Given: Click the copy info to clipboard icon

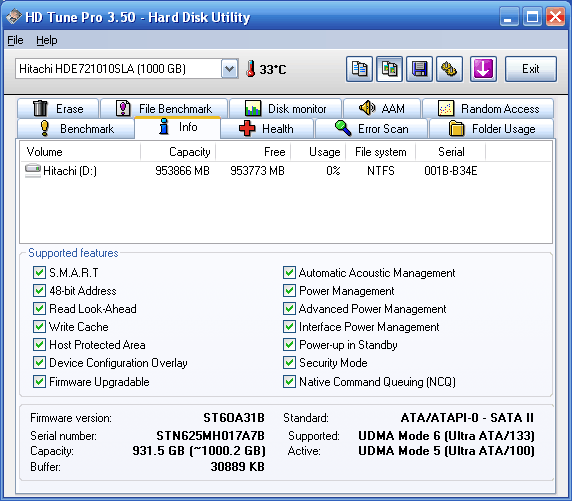Looking at the screenshot, I should coord(359,69).
